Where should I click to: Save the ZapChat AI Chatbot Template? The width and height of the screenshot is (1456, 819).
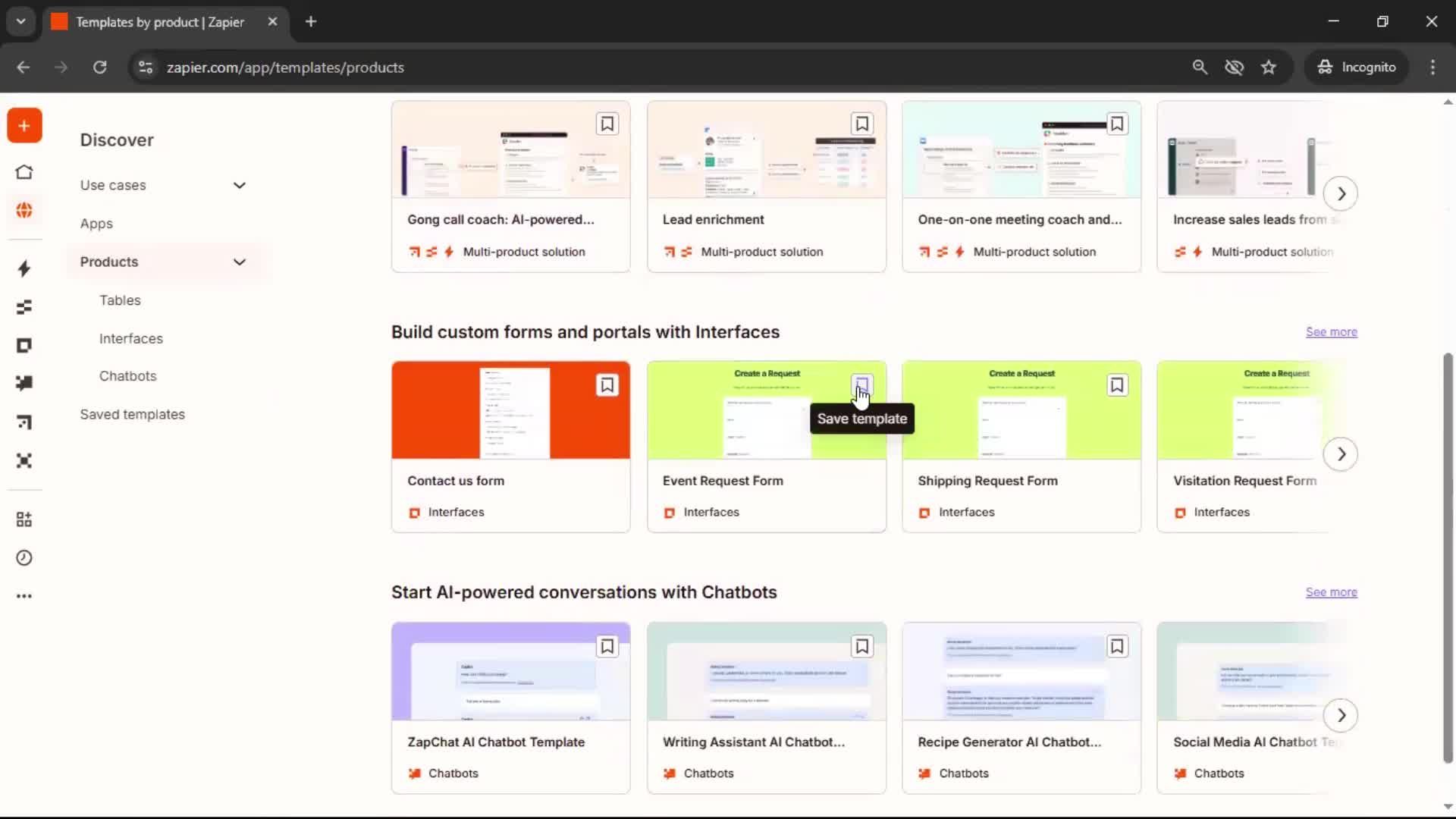[x=607, y=646]
